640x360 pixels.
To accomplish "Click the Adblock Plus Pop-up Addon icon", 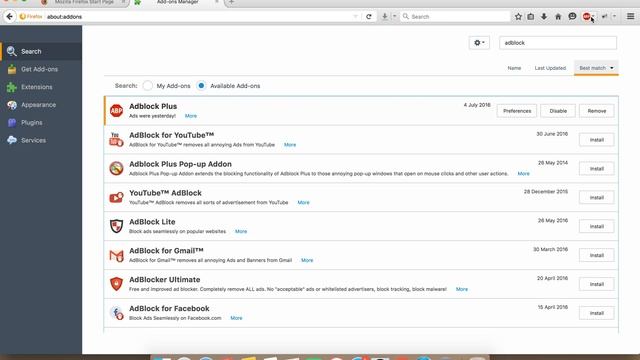I will click(x=116, y=169).
